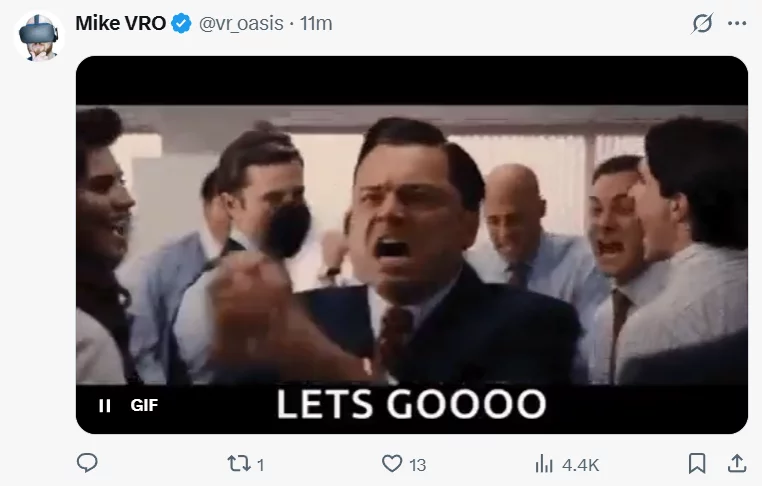Open the post via 11m timestamp

click(316, 23)
